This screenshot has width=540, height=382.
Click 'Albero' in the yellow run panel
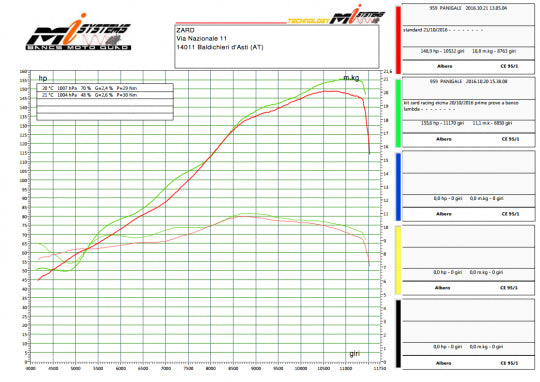[443, 288]
